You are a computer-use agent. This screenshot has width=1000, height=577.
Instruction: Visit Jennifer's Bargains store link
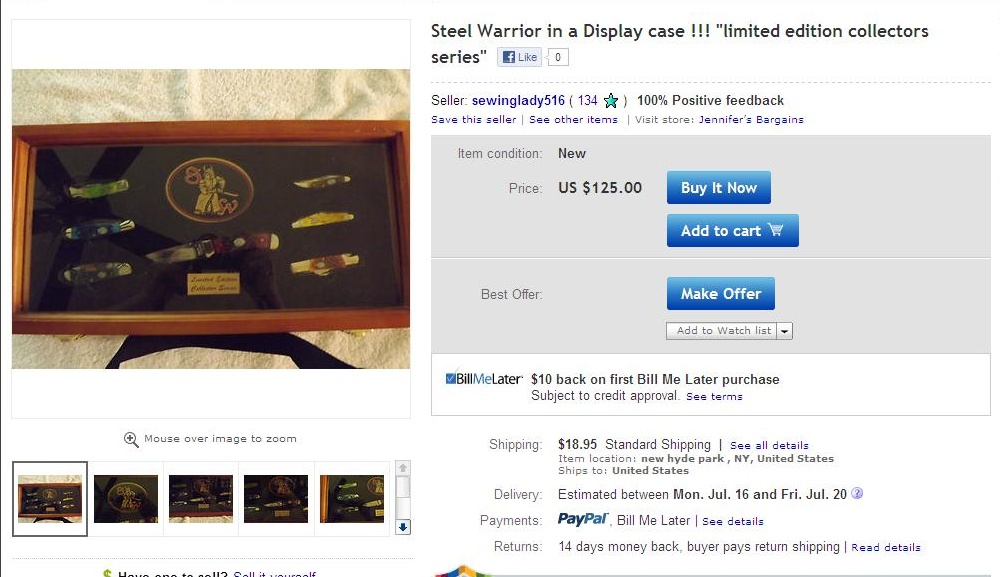coord(751,120)
